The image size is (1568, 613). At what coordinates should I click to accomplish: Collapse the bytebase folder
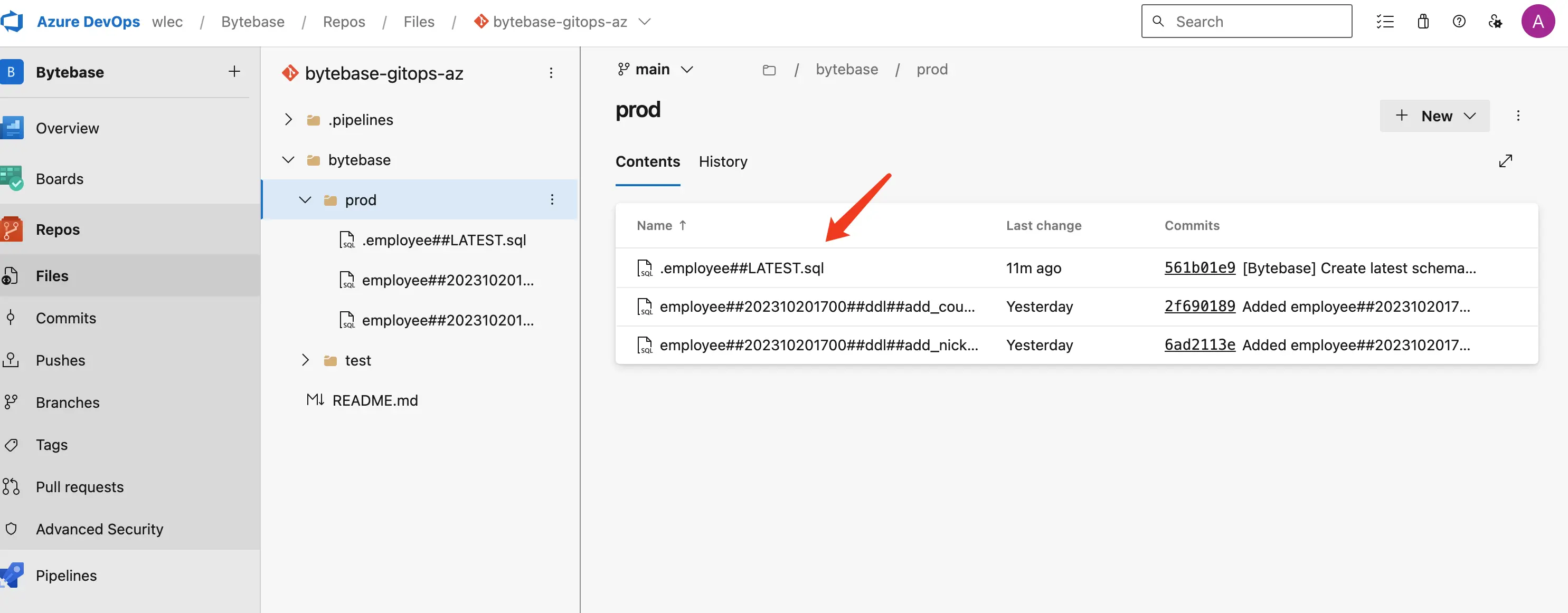click(x=288, y=160)
